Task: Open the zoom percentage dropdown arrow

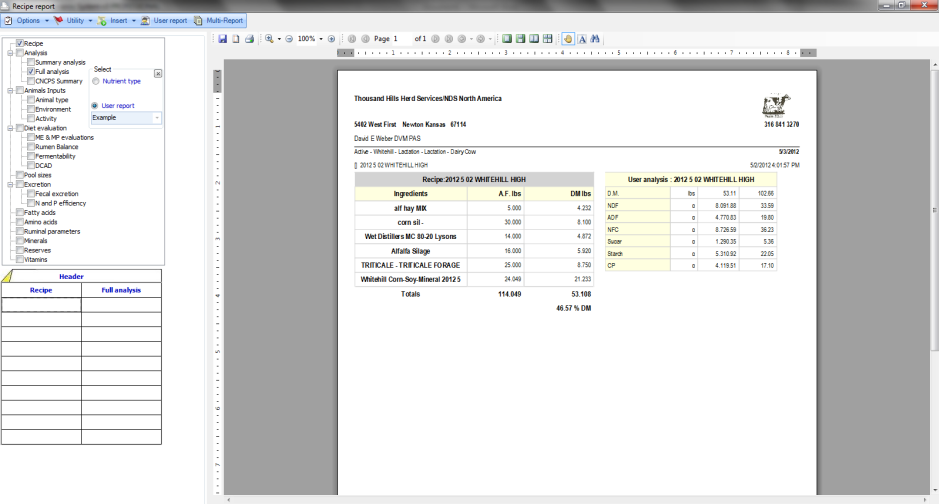Action: coord(321,39)
